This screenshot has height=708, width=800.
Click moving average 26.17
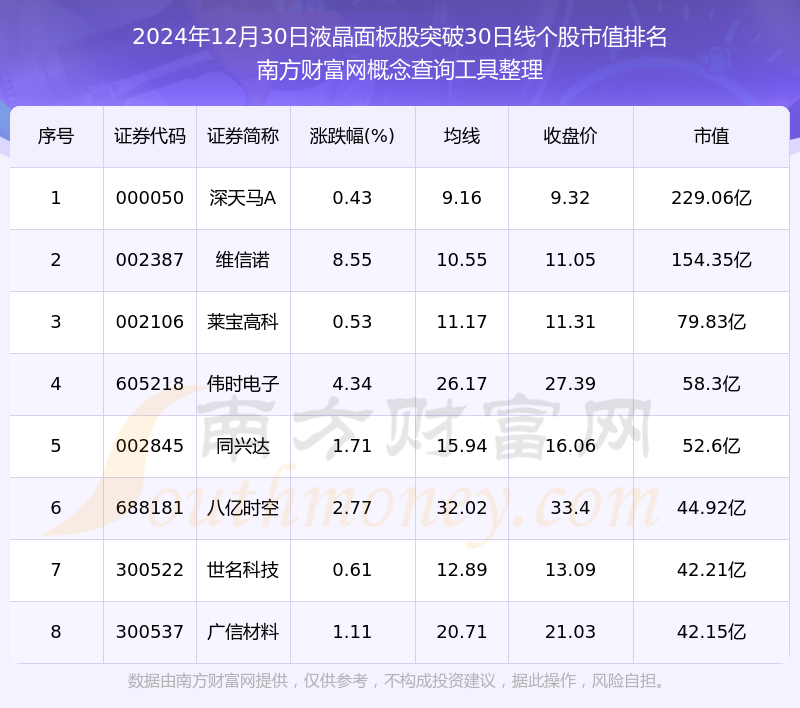coord(462,384)
